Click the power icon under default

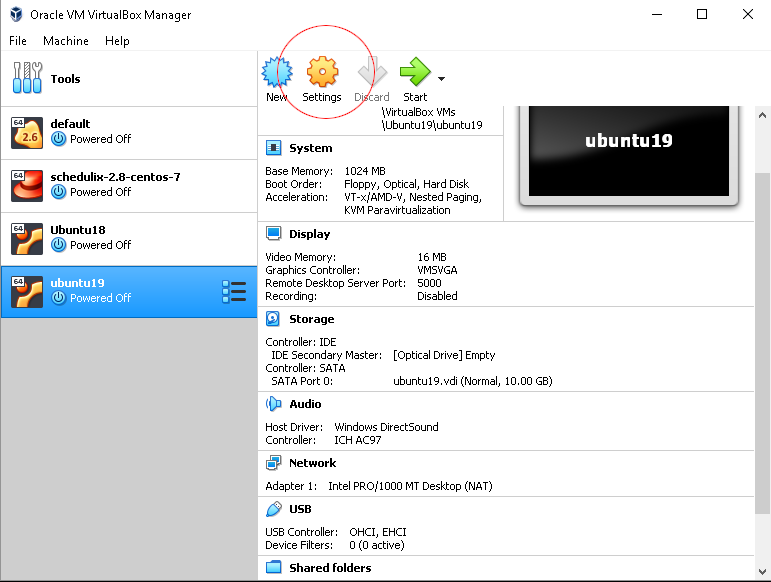coord(59,139)
